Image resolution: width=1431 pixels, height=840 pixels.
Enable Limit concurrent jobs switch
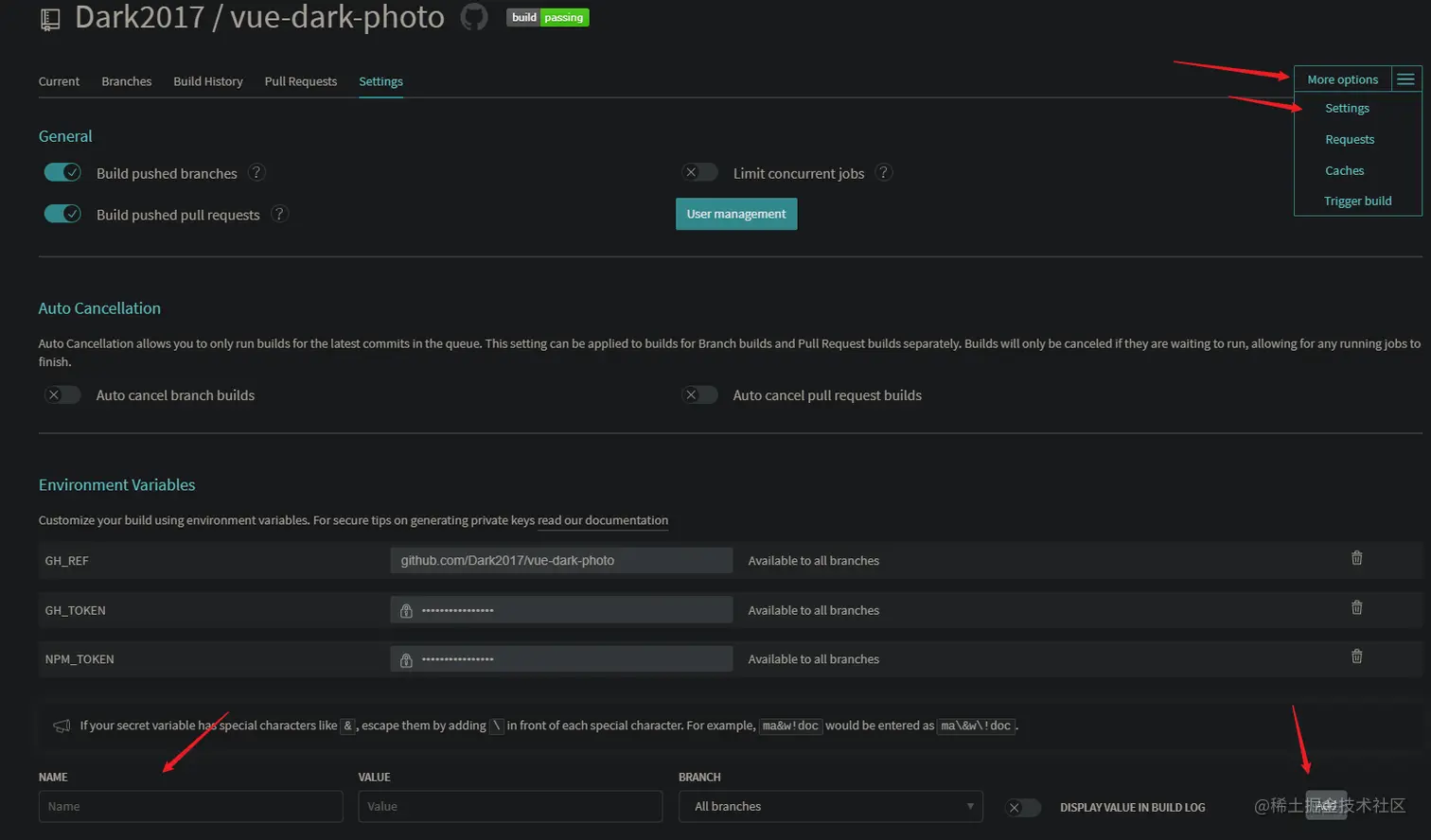tap(699, 172)
